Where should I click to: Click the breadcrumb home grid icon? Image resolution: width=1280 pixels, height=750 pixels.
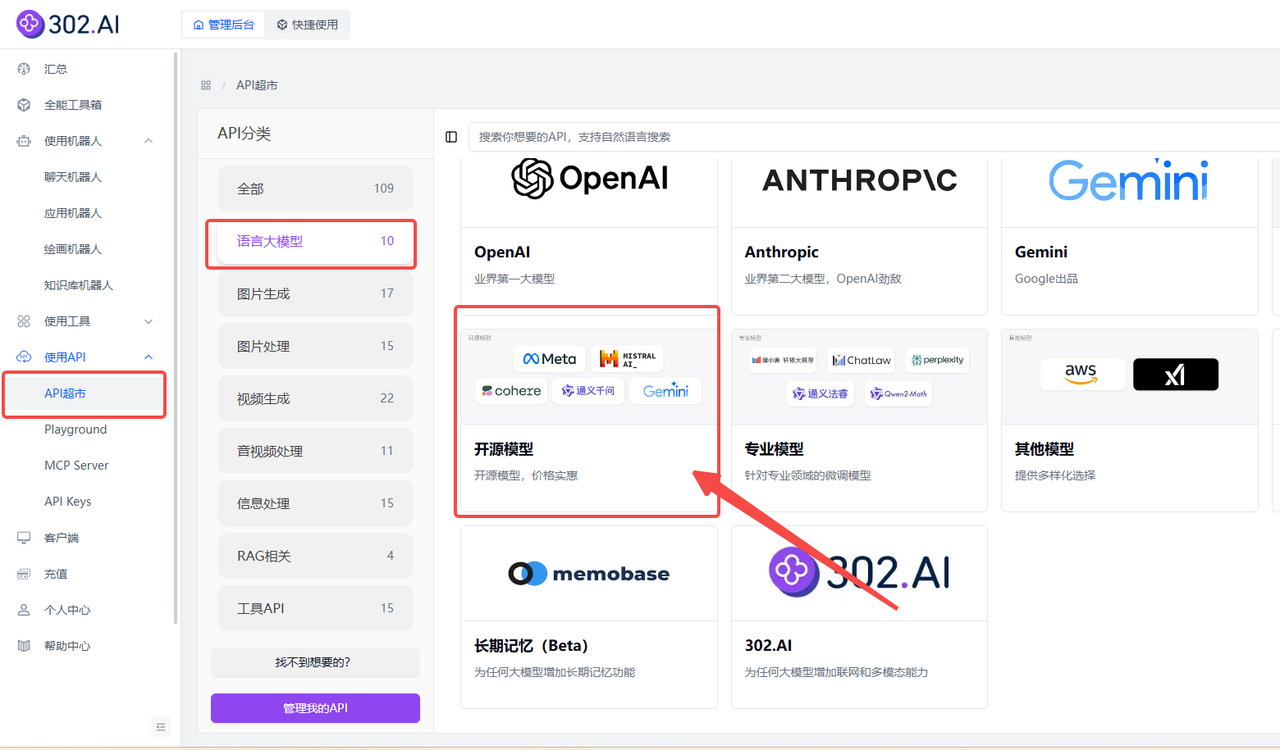[x=206, y=85]
